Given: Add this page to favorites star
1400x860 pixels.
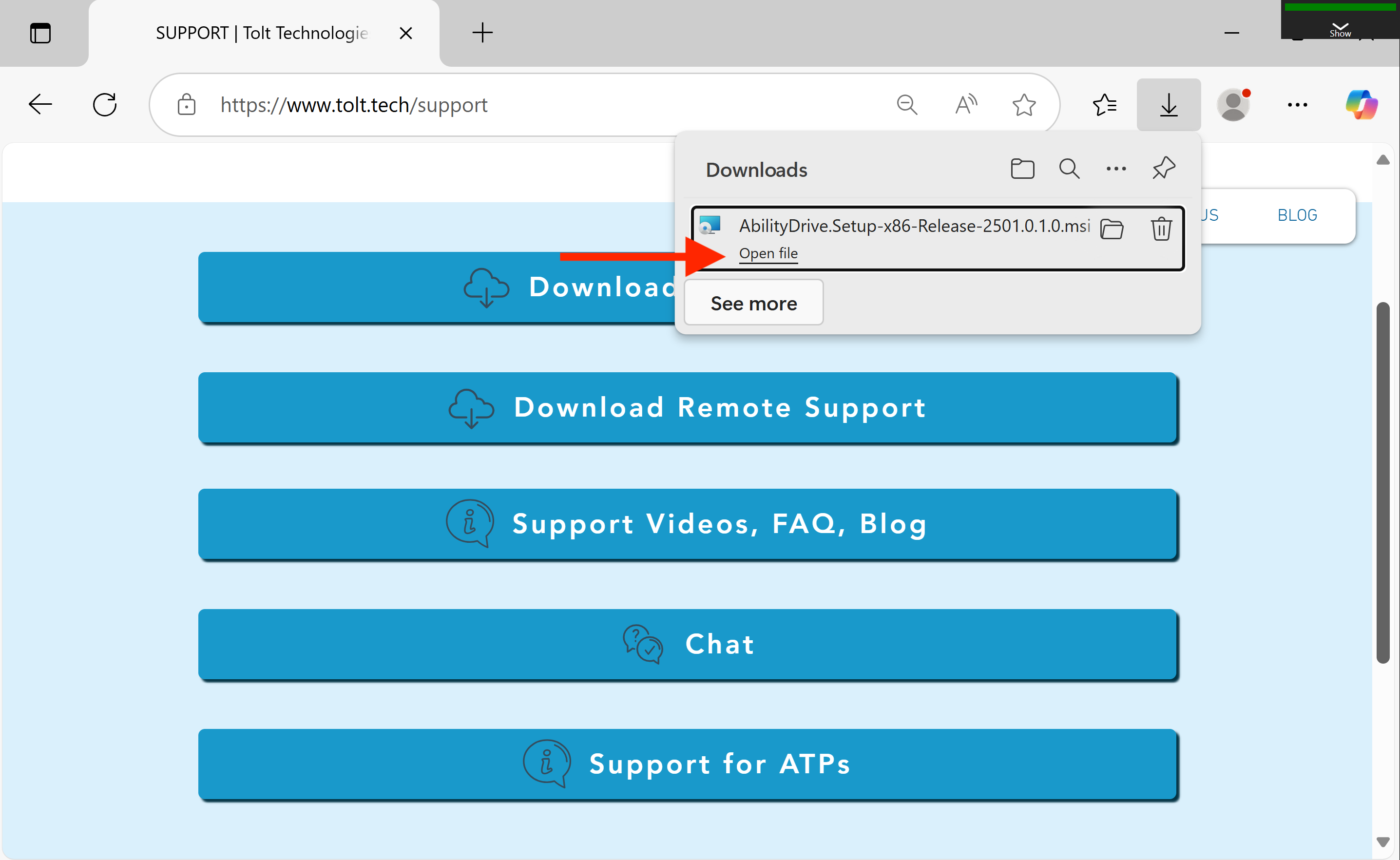Looking at the screenshot, I should (1023, 105).
